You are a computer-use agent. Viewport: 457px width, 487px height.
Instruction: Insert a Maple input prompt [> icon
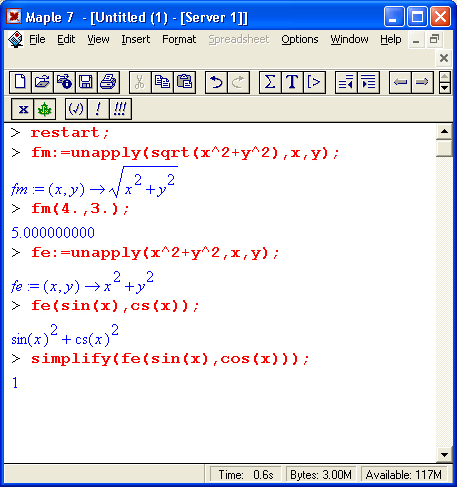[x=314, y=82]
